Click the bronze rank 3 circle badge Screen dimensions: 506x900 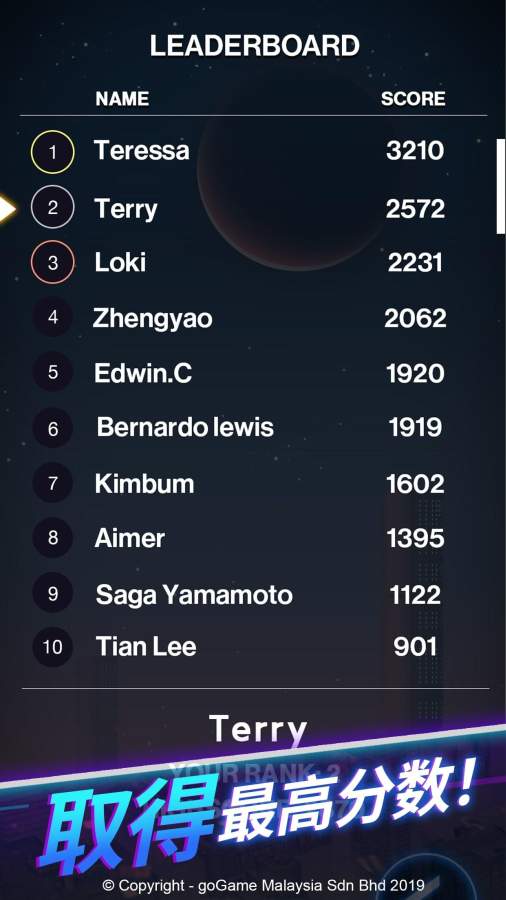tap(53, 262)
